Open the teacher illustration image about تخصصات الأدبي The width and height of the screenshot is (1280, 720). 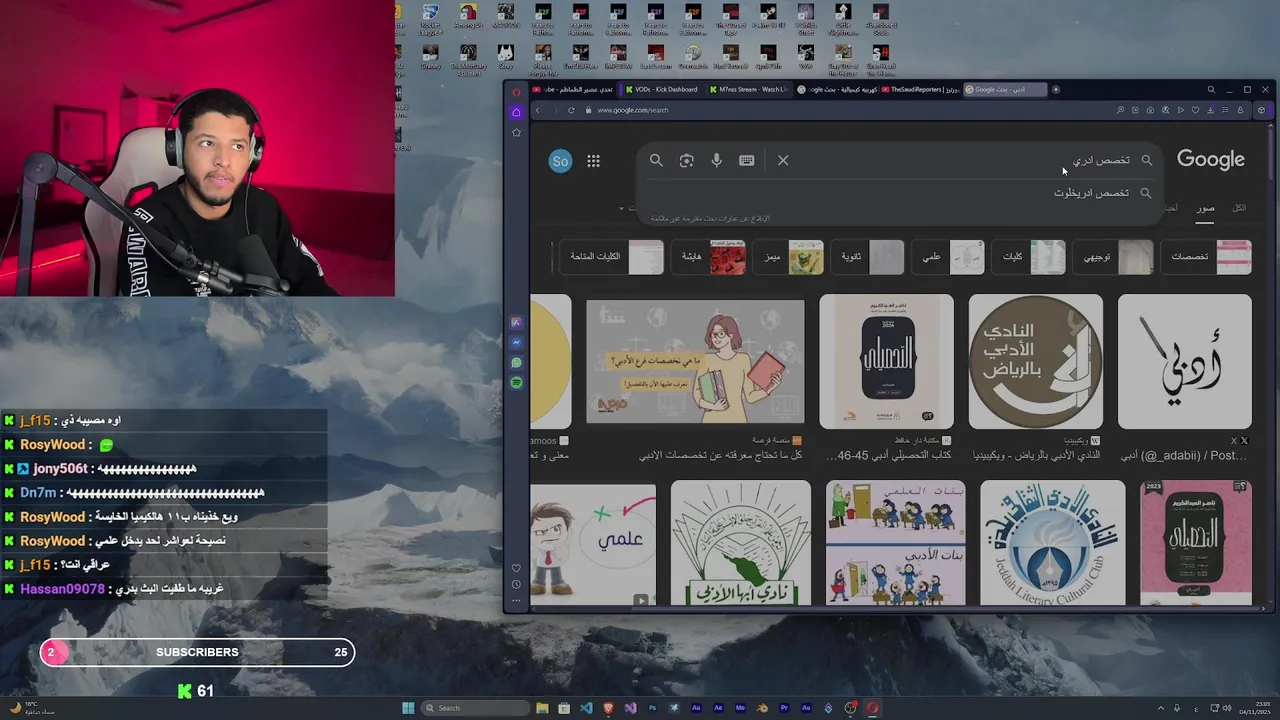click(x=695, y=361)
